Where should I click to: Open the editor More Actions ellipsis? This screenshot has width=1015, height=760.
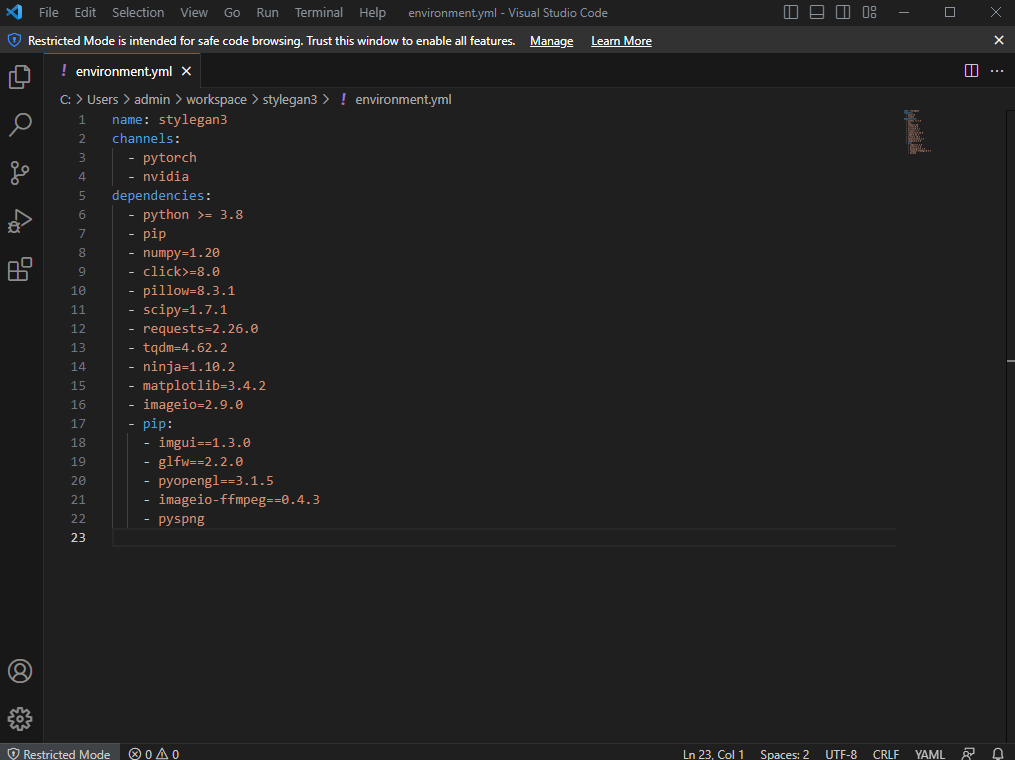(997, 71)
